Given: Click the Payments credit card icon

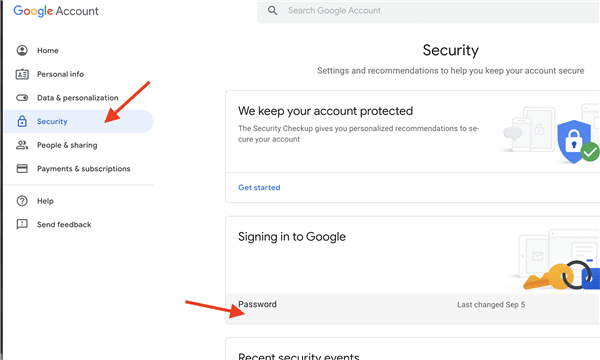Looking at the screenshot, I should coord(22,169).
